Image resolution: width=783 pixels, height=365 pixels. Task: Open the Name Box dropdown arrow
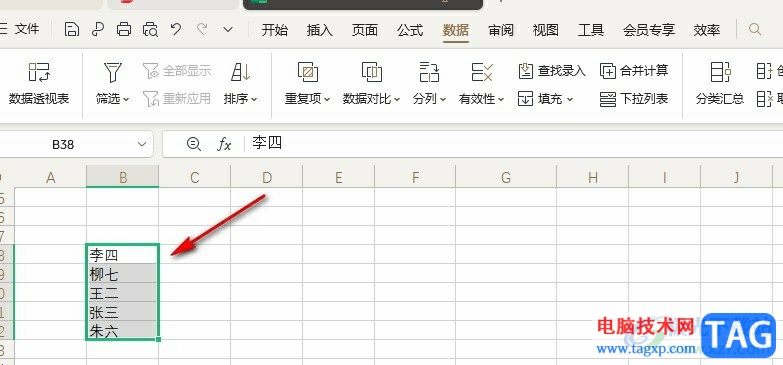pos(142,144)
